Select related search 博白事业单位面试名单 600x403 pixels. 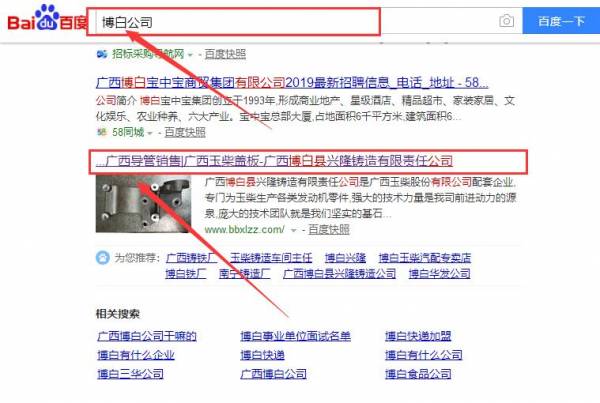(295, 336)
